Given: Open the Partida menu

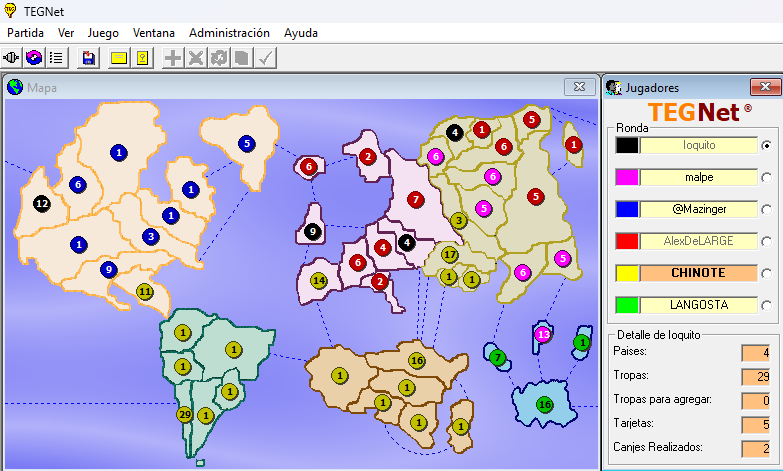Looking at the screenshot, I should coord(26,32).
